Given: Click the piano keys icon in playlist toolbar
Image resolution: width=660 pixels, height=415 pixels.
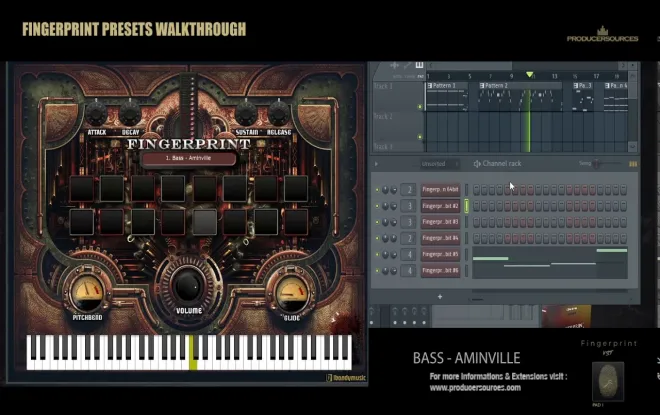Looking at the screenshot, I should (419, 65).
